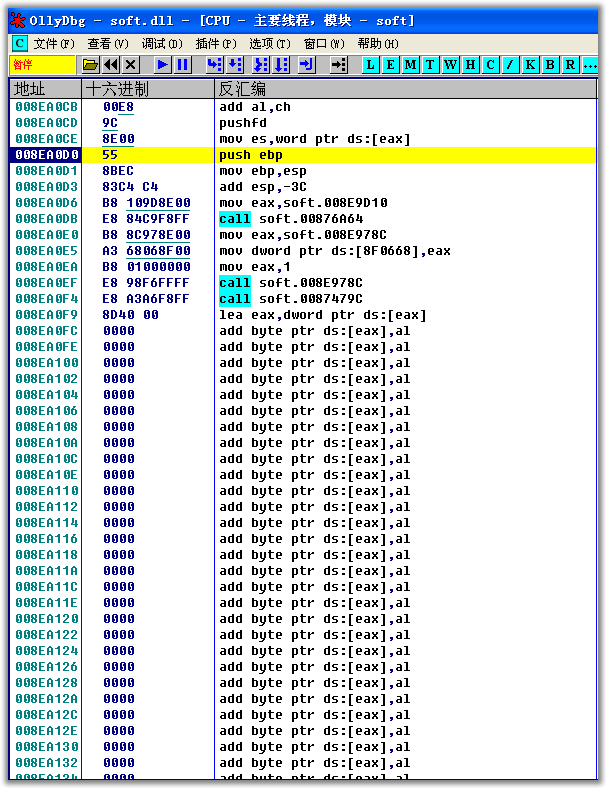Viewport: 606px width, 788px height.
Task: Show Executable modules with E button
Action: click(390, 64)
